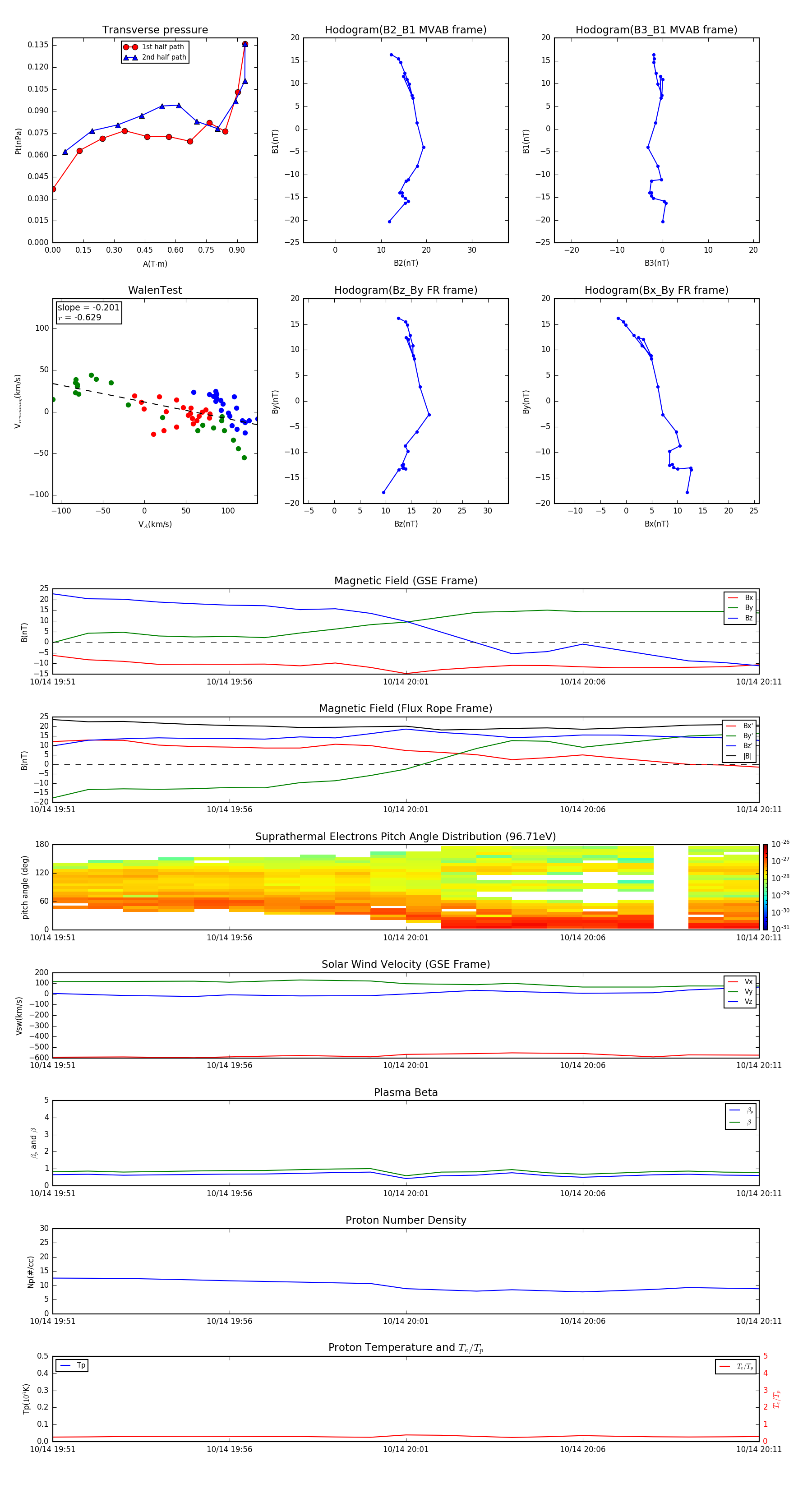This screenshot has height=1489, width=812.
Task: Select the "slope = -0.201" annotation
Action: (x=88, y=308)
